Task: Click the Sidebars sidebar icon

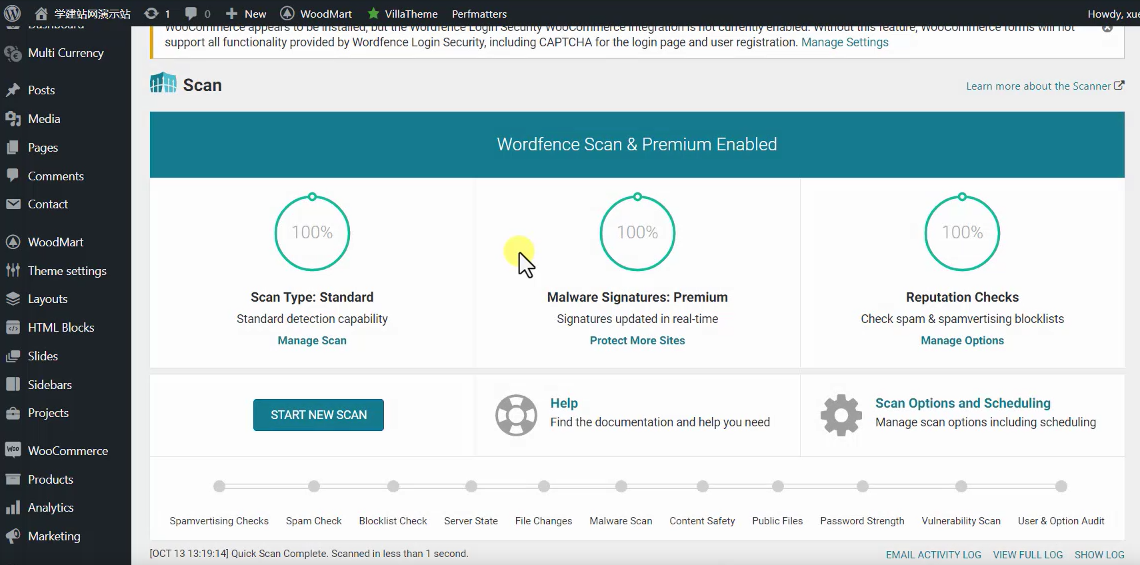Action: pyautogui.click(x=12, y=385)
